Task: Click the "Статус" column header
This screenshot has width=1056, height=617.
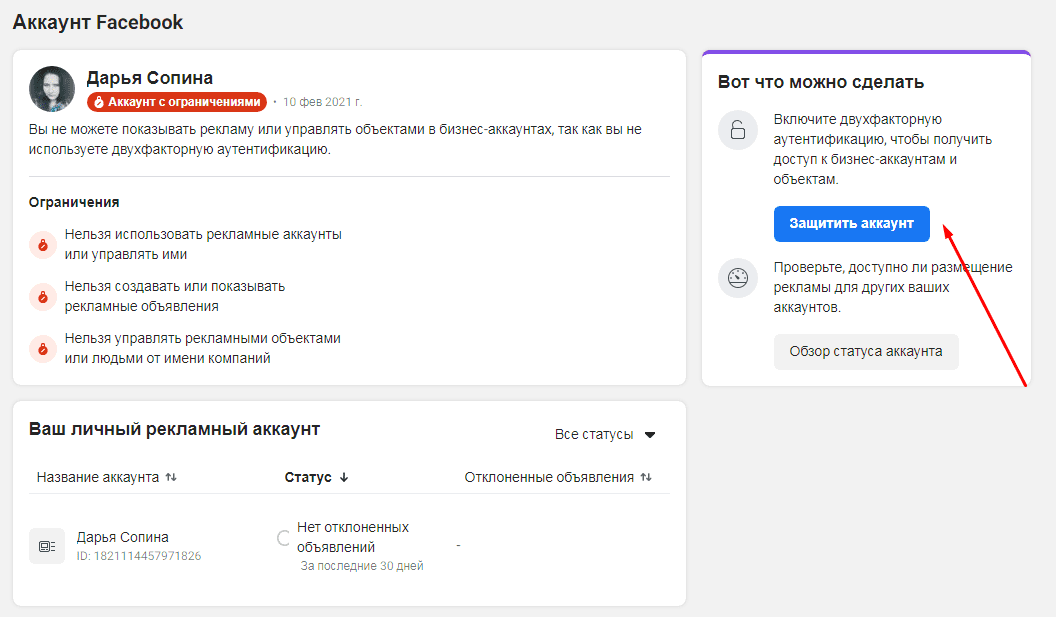Action: [308, 478]
